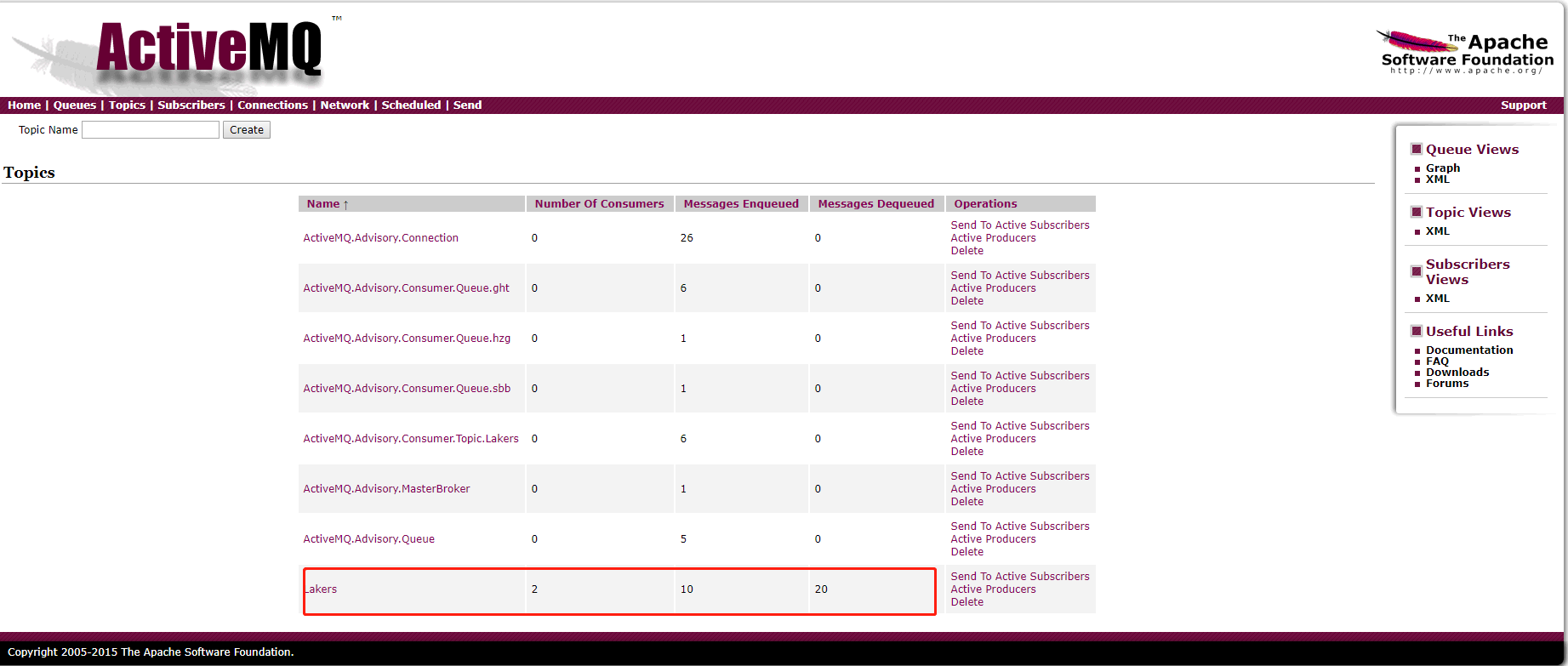Click the Support link
Image resolution: width=1568 pixels, height=666 pixels.
tap(1523, 105)
